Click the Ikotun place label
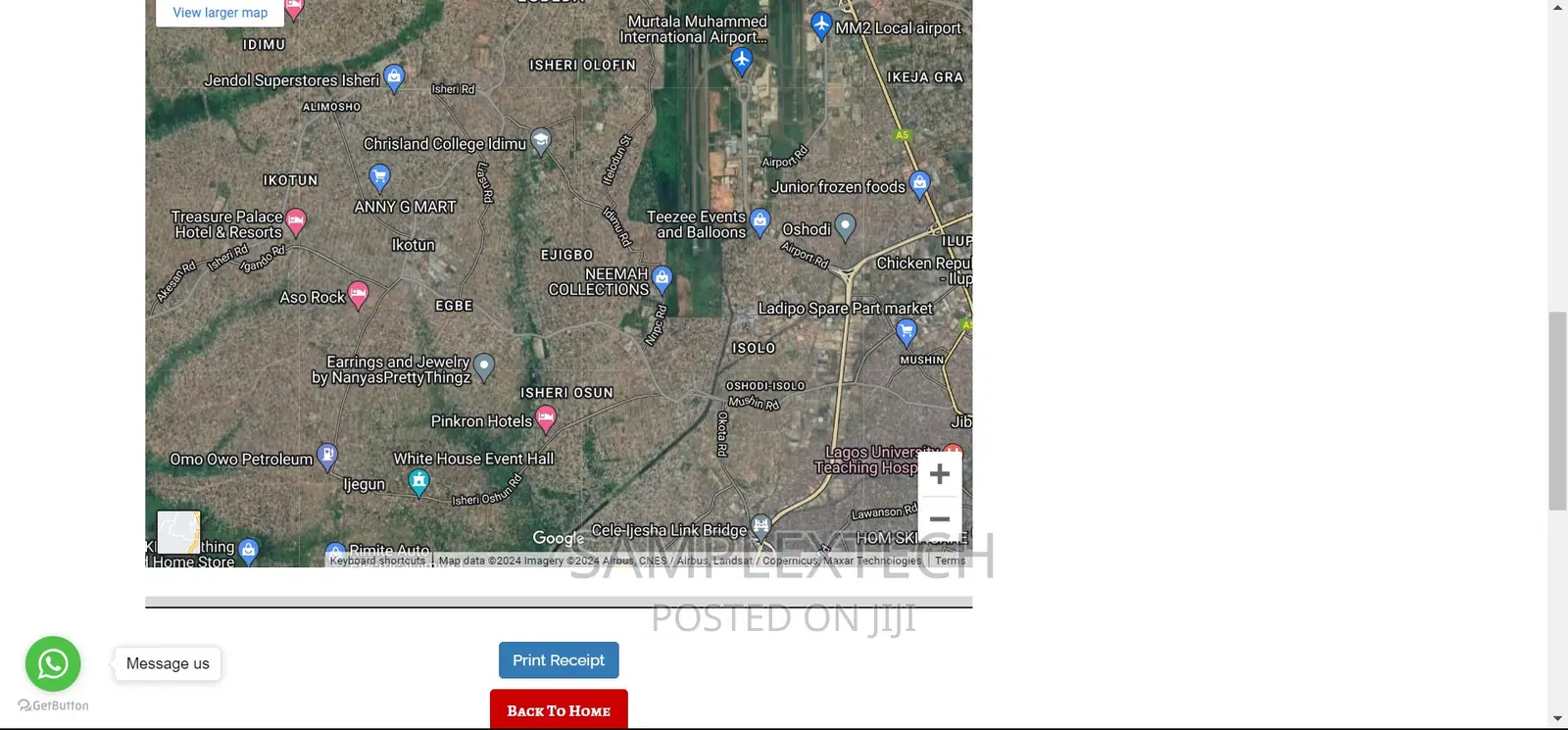 414,245
